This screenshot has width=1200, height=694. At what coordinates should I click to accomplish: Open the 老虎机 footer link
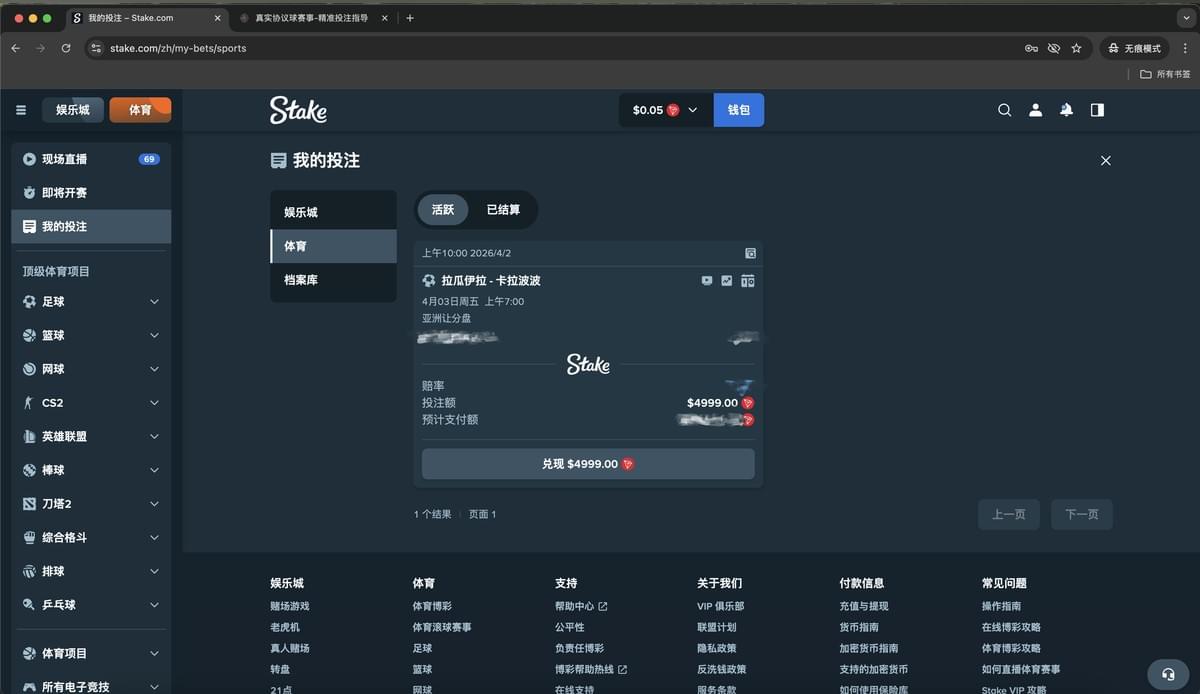coord(285,627)
